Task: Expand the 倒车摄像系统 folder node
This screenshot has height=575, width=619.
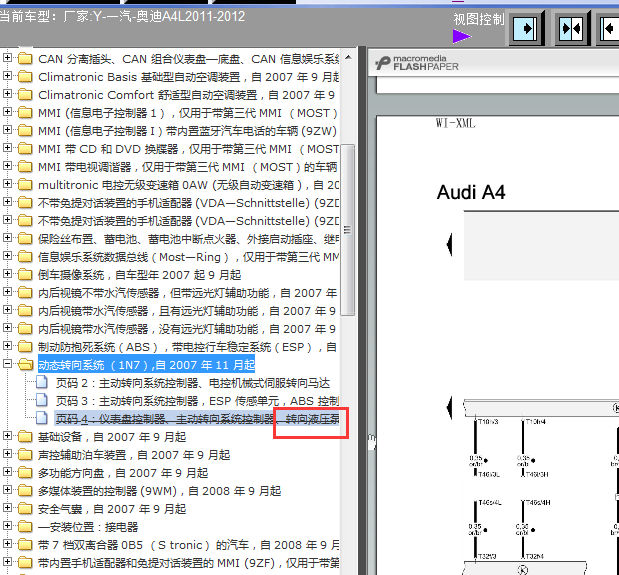Action: (7, 273)
